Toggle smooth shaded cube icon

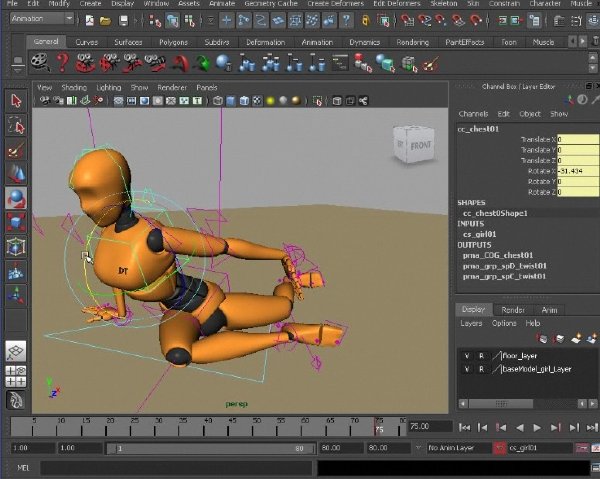(231, 101)
